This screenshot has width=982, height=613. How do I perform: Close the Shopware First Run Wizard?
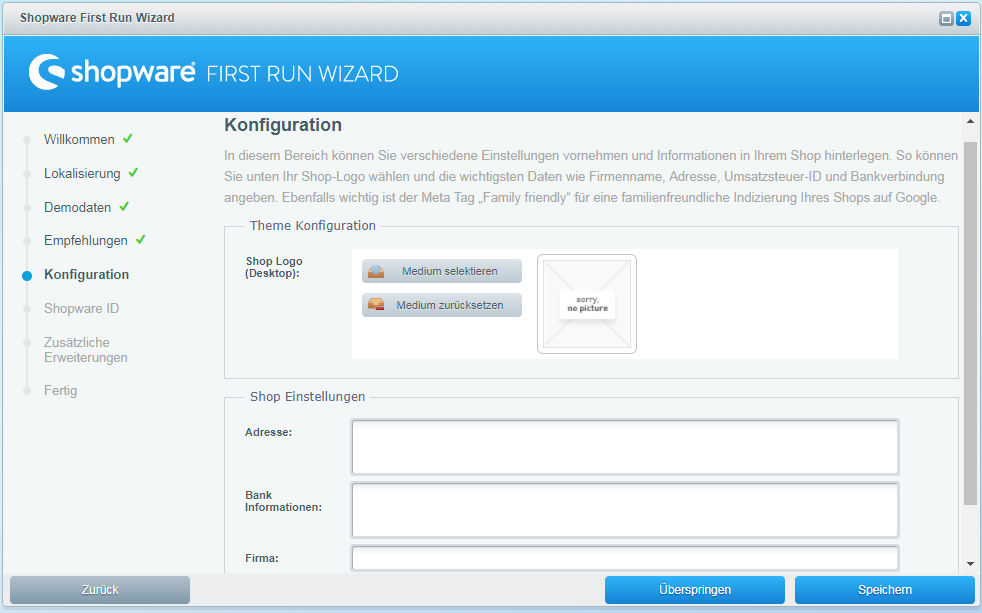click(x=964, y=18)
